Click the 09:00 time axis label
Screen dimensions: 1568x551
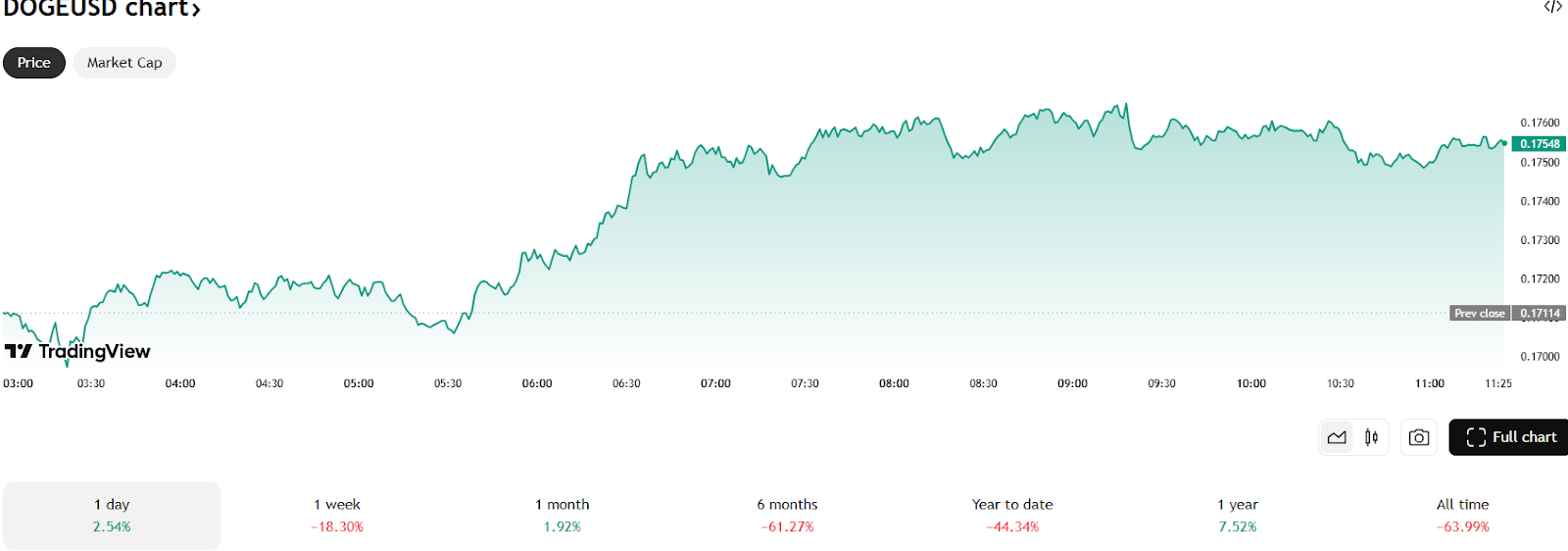[x=1072, y=383]
